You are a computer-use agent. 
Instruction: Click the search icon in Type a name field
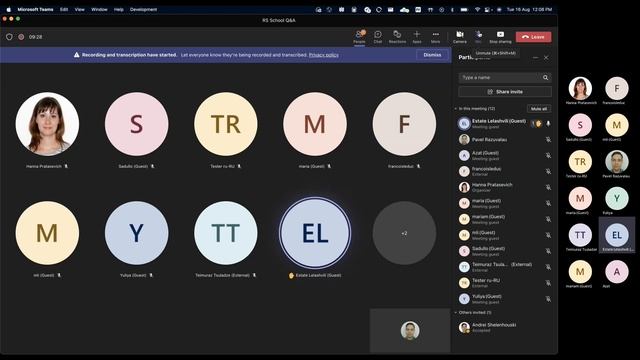click(x=546, y=78)
